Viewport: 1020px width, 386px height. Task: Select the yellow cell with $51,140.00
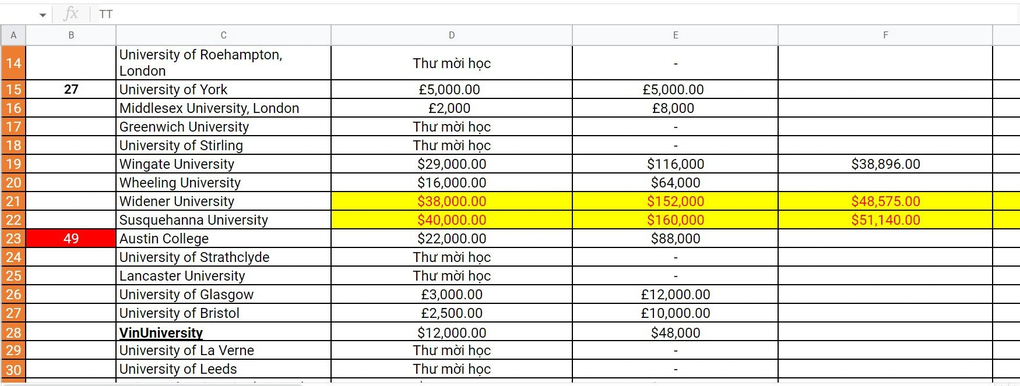click(x=885, y=220)
